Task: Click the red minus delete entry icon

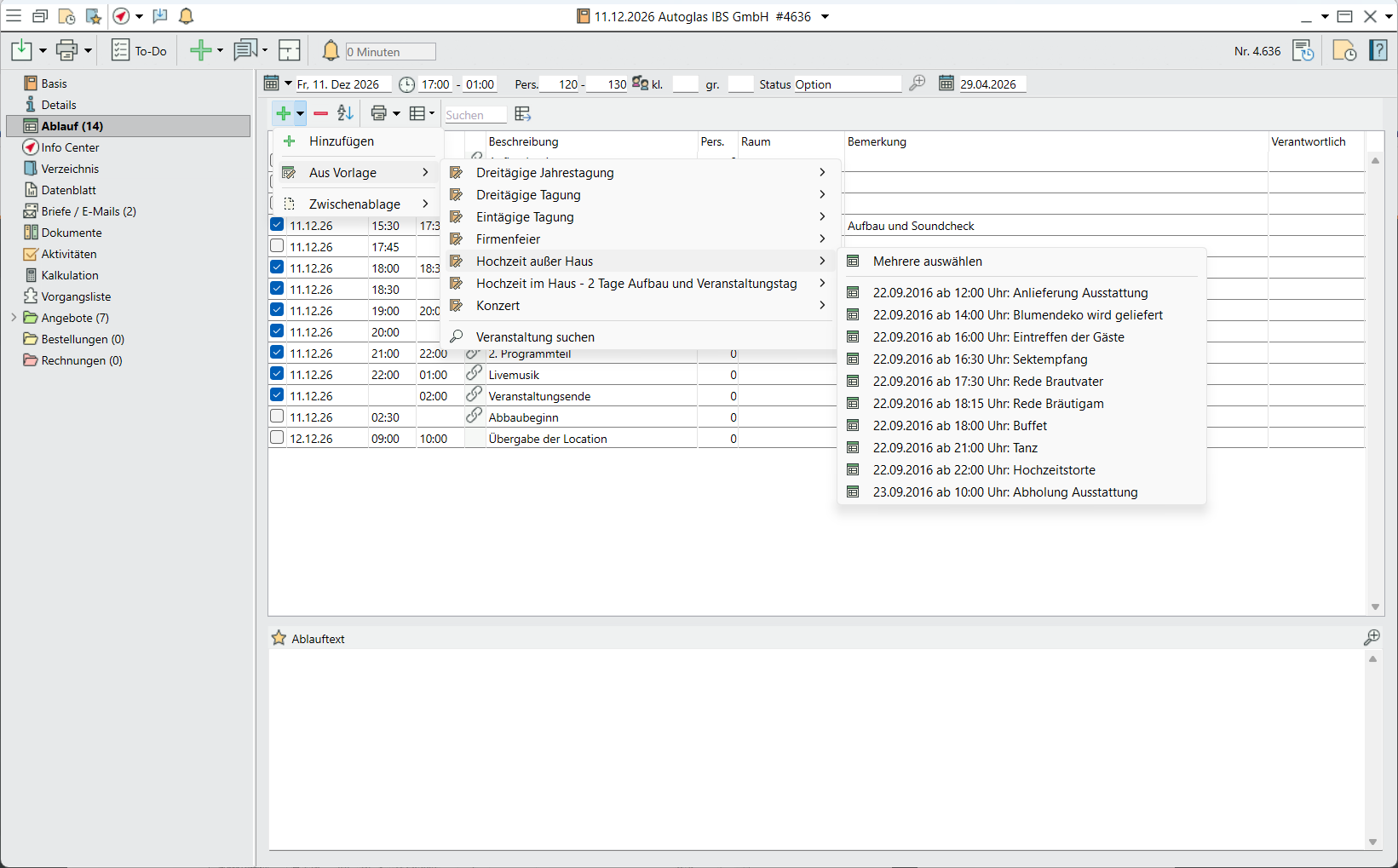Action: tap(321, 113)
